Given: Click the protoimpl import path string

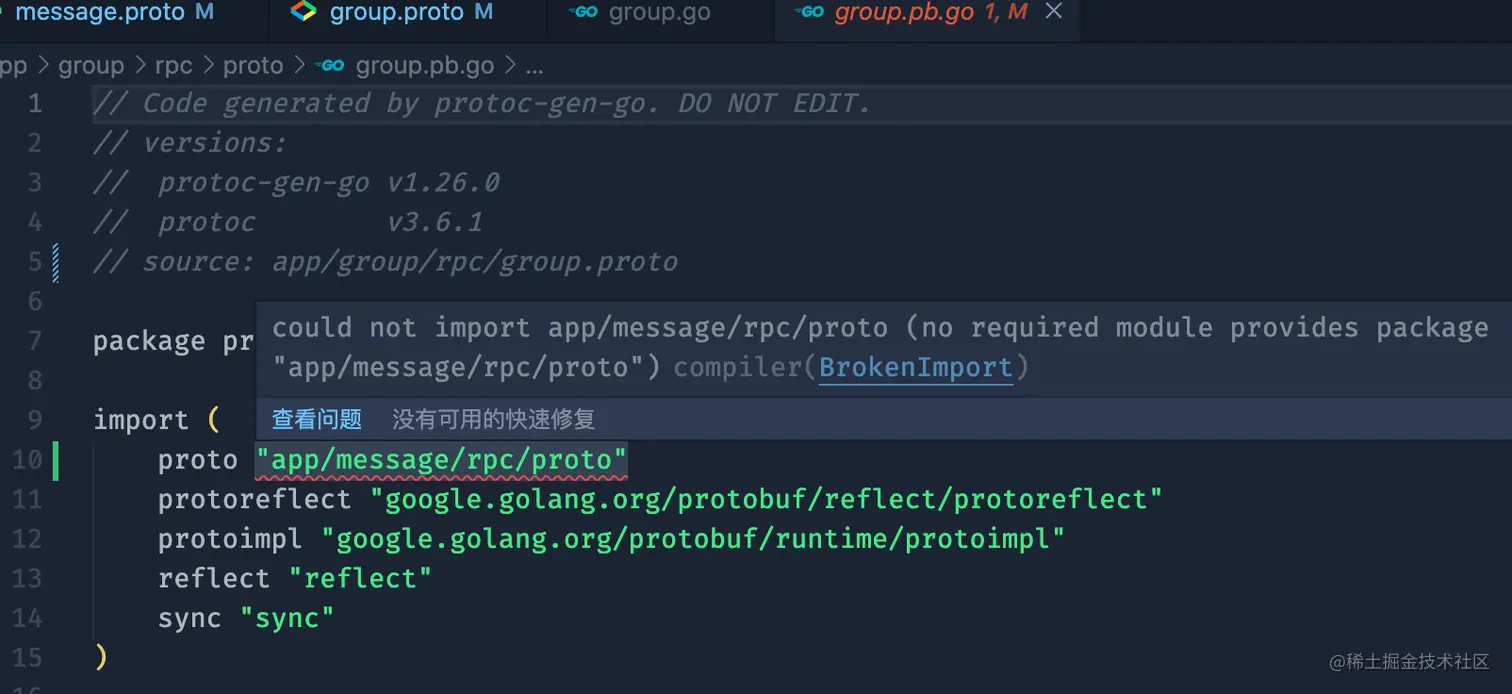Looking at the screenshot, I should pyautogui.click(x=693, y=539).
